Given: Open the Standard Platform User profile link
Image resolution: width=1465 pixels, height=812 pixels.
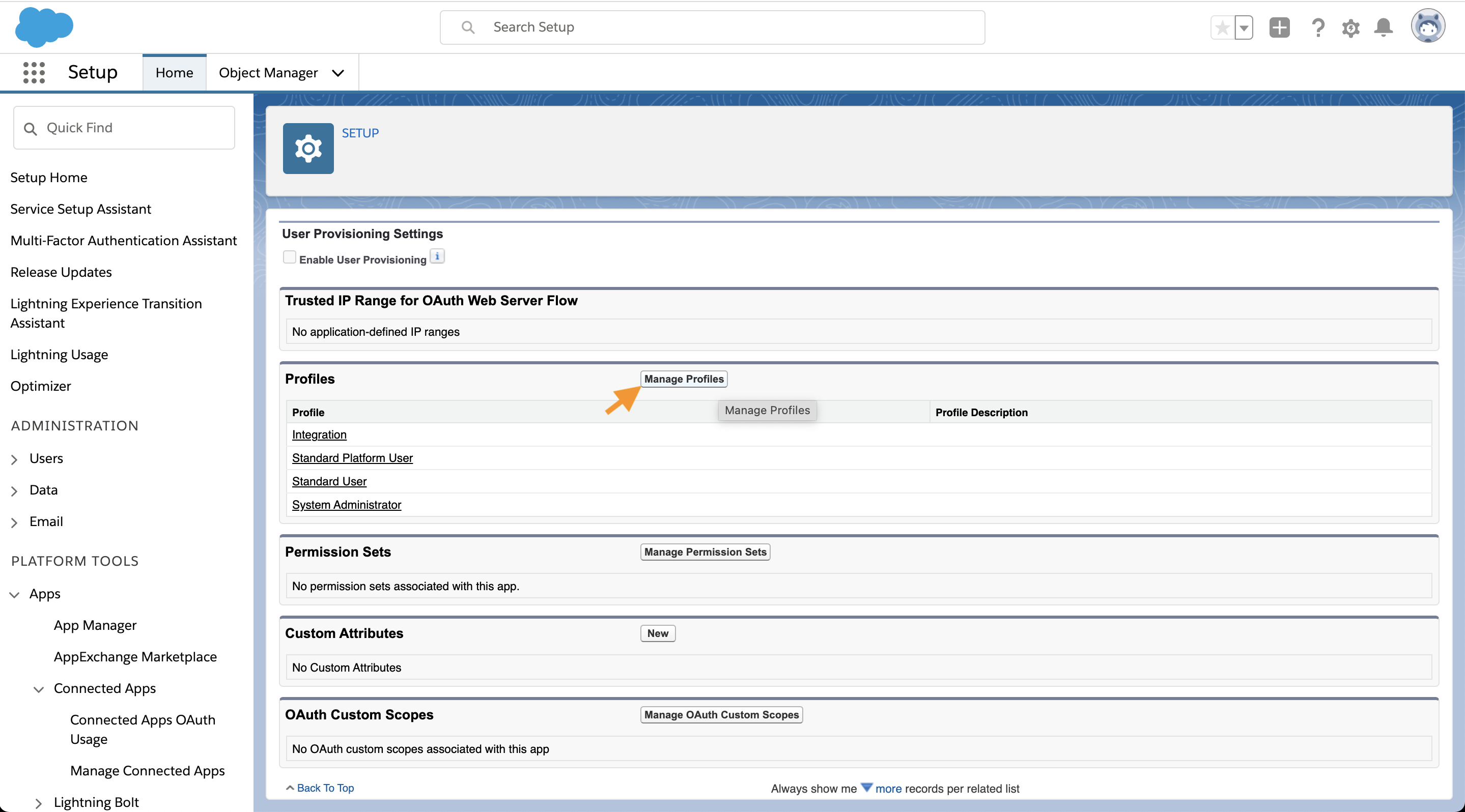Looking at the screenshot, I should click(x=352, y=458).
